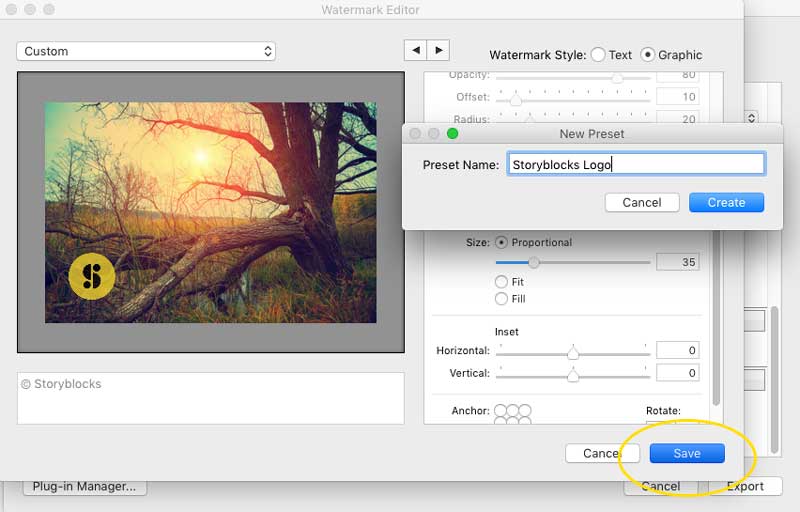The width and height of the screenshot is (800, 512).
Task: Open Plug-in Manager in Export window
Action: click(x=85, y=487)
